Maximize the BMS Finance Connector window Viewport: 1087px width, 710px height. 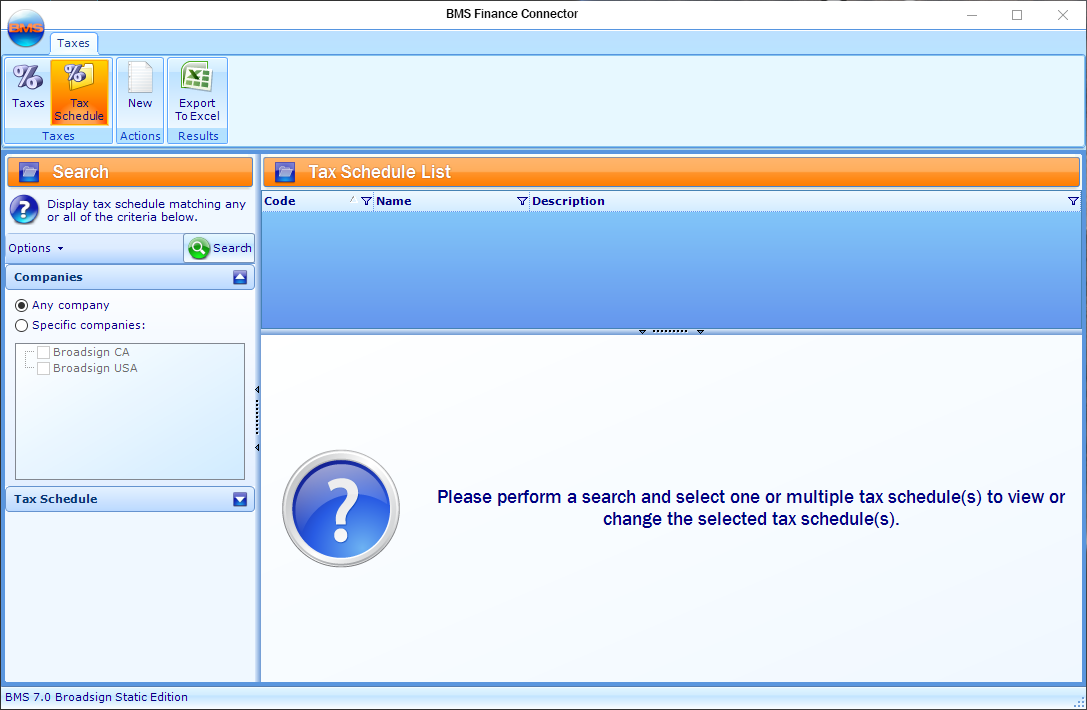pos(1017,15)
